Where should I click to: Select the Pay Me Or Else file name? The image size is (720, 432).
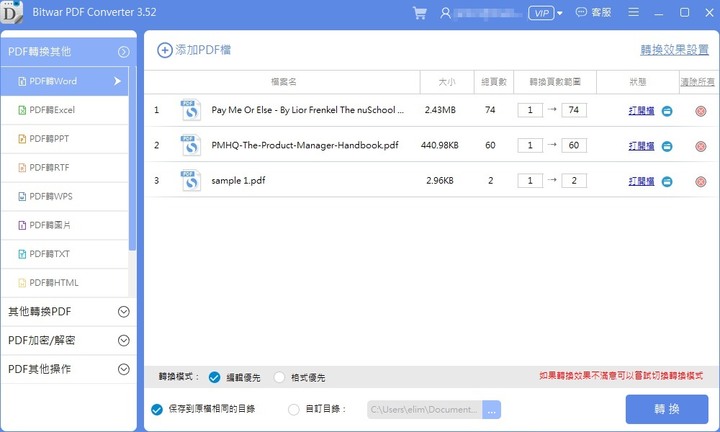coord(308,110)
